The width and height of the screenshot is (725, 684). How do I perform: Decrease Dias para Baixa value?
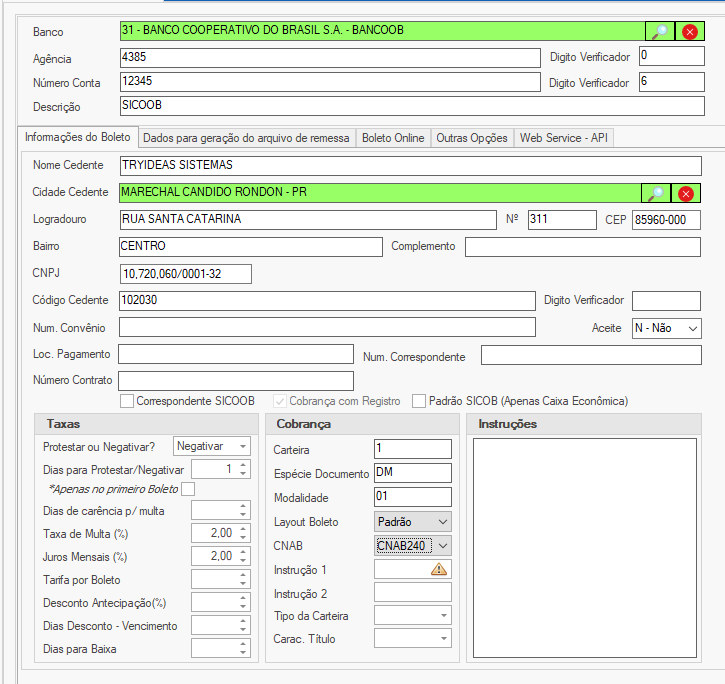[x=243, y=653]
